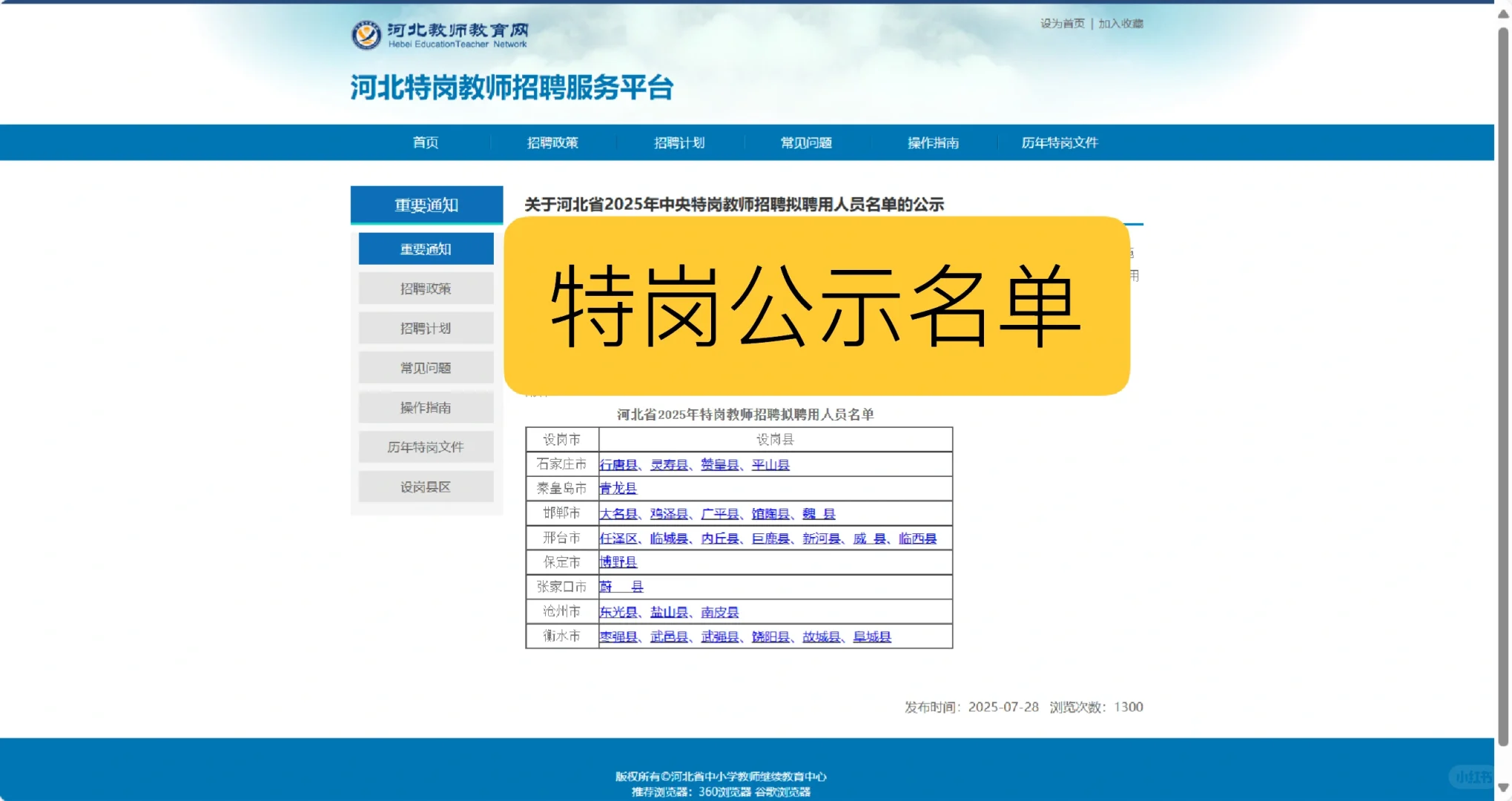
Task: Open 招聘政策 in the top navigation
Action: [552, 142]
